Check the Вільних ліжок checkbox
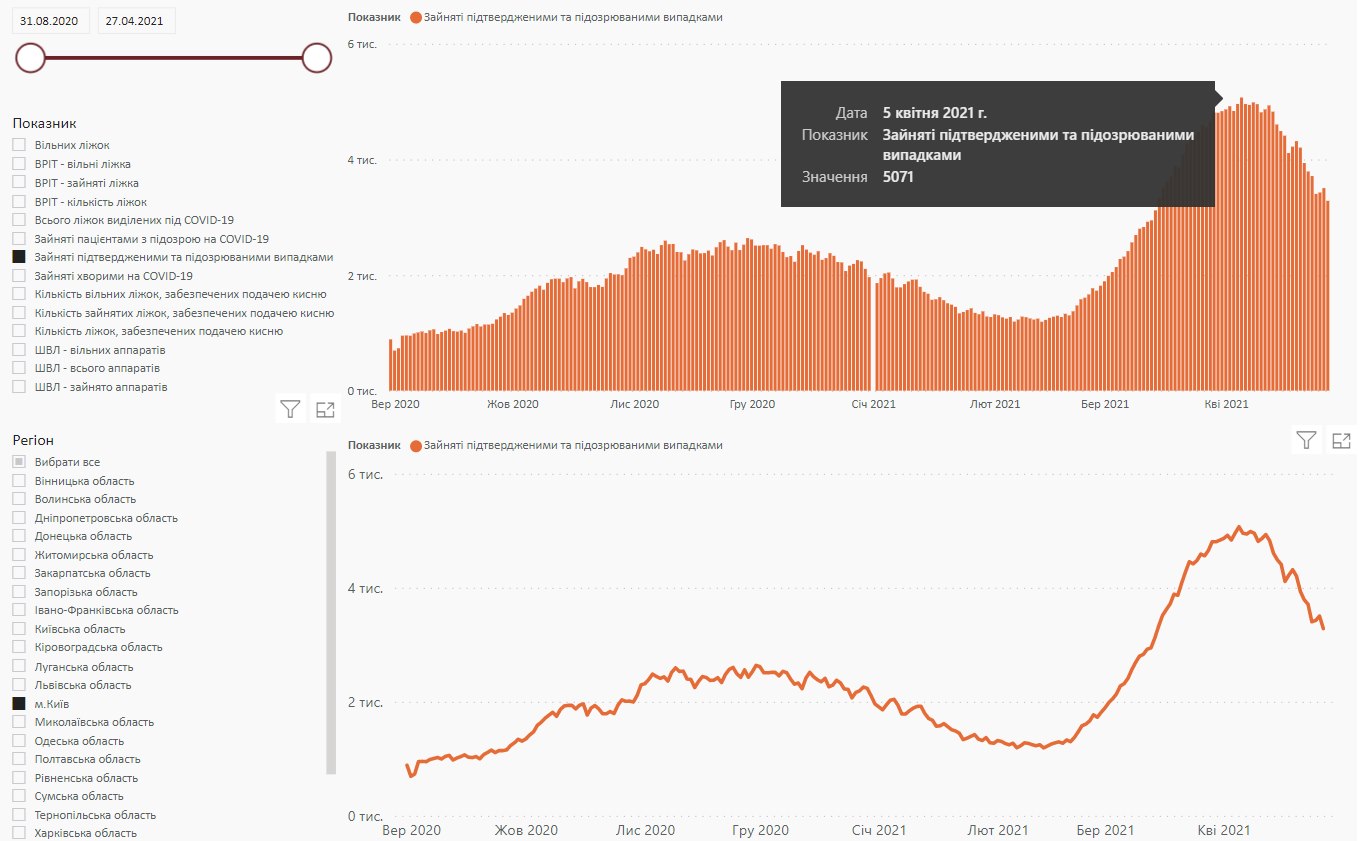1363x841 pixels. pos(19,145)
